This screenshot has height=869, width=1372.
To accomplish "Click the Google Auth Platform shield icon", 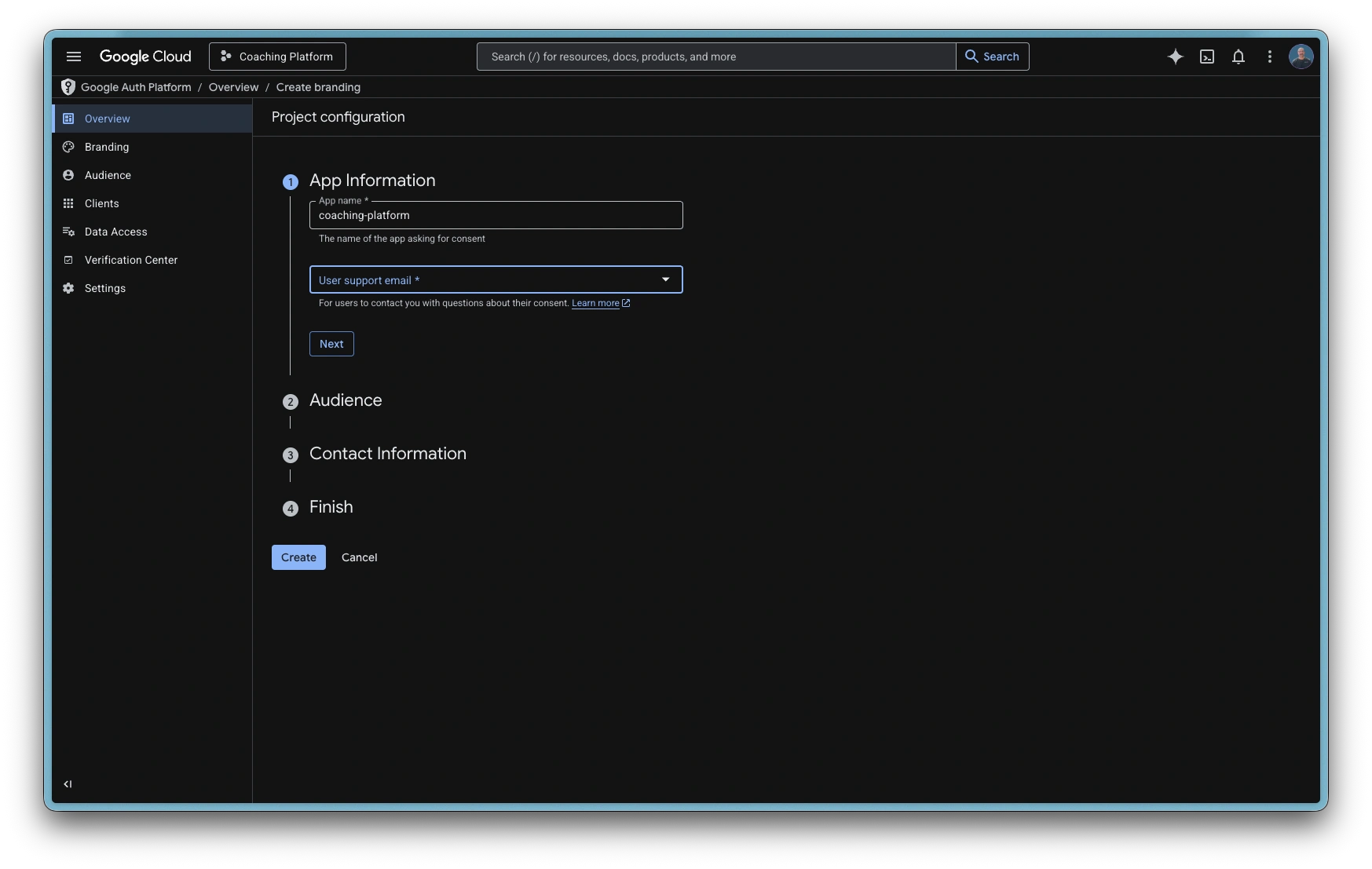I will tap(68, 87).
